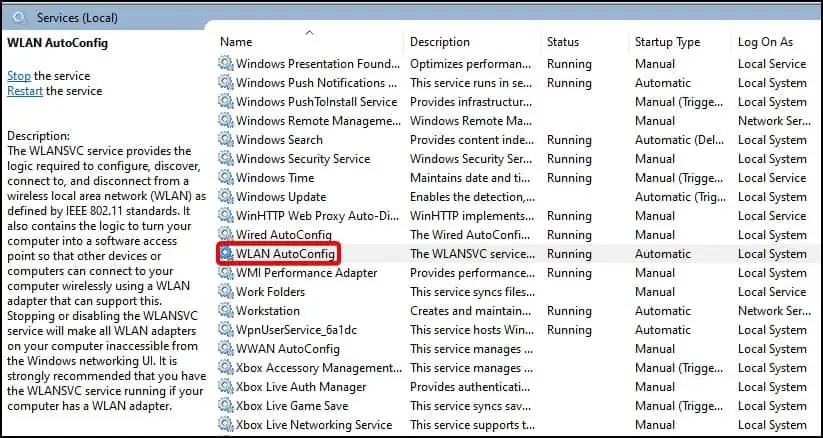Click gear icon beside Windows Time
The height and width of the screenshot is (438, 823).
click(226, 178)
